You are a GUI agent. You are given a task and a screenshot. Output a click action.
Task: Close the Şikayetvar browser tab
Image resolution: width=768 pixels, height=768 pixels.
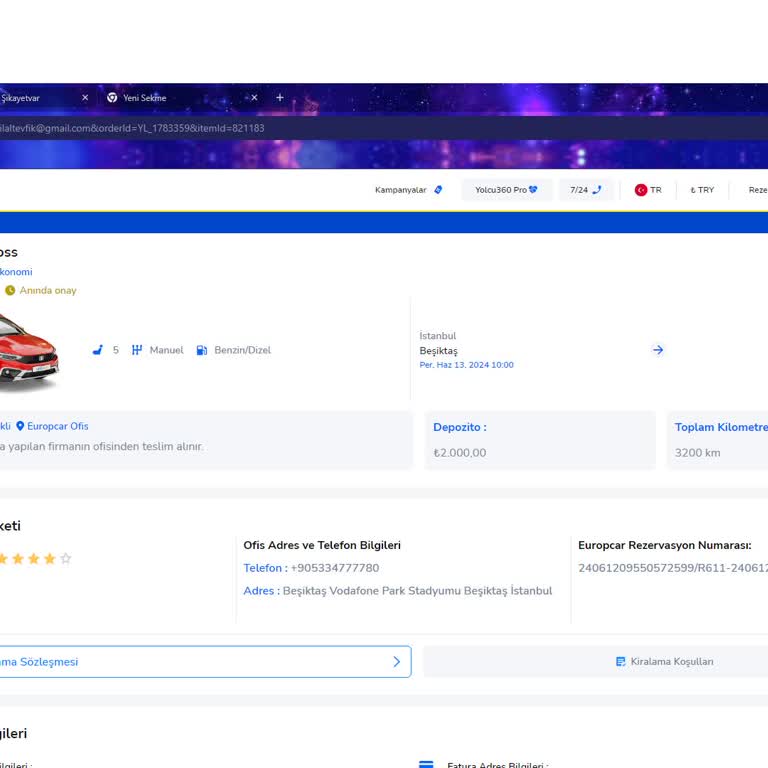pos(85,98)
